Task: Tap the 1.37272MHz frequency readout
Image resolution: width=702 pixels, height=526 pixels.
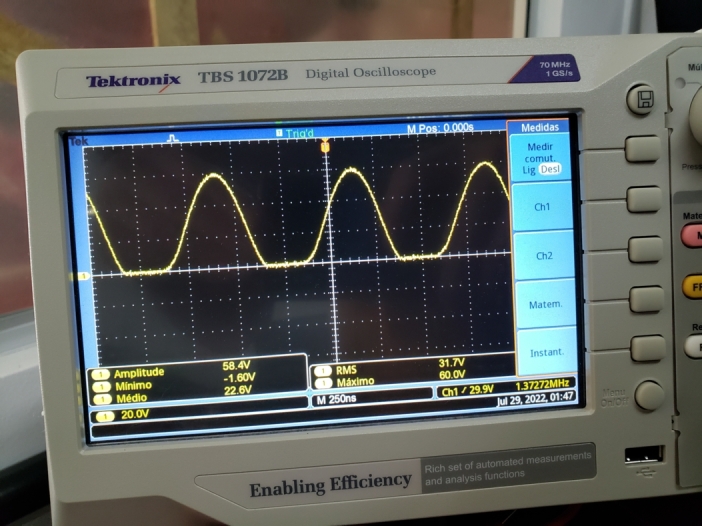Action: tap(542, 385)
